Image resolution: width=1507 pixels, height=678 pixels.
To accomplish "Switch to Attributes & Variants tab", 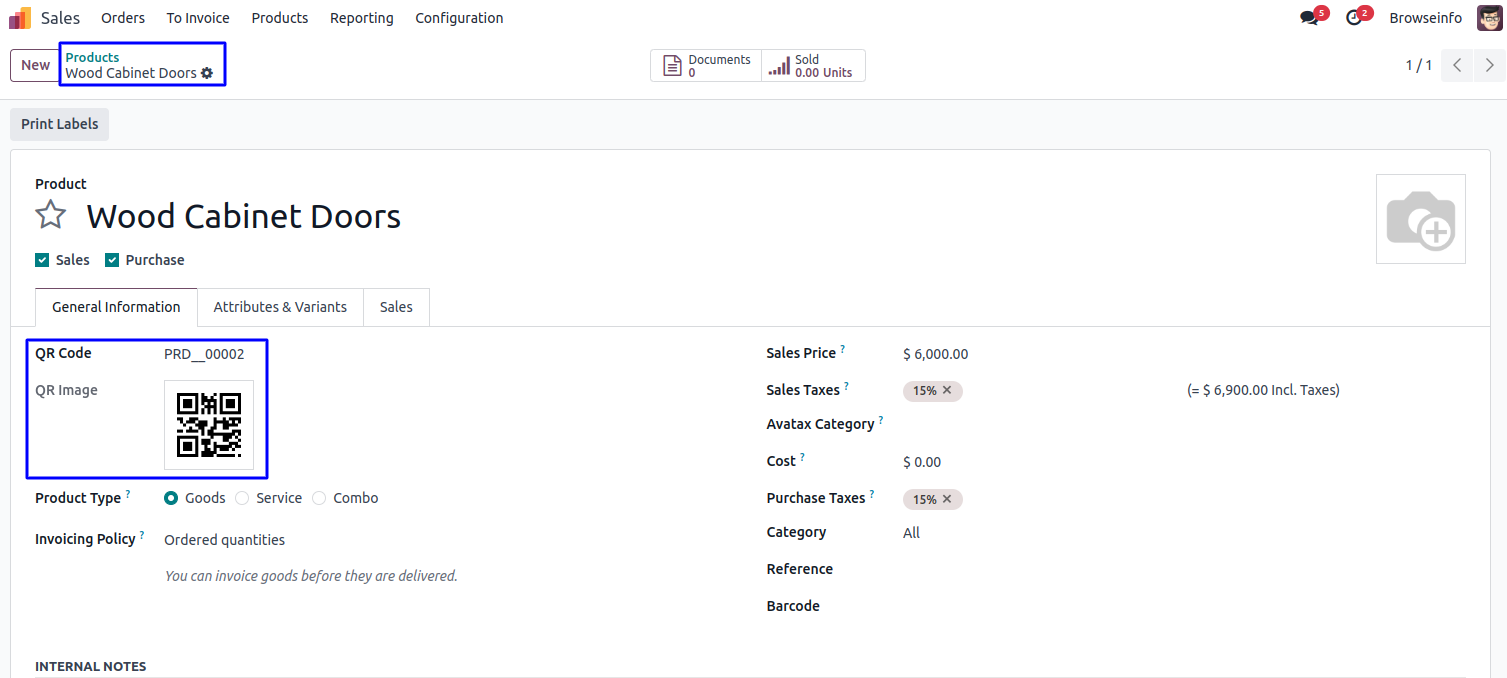I will [x=280, y=307].
